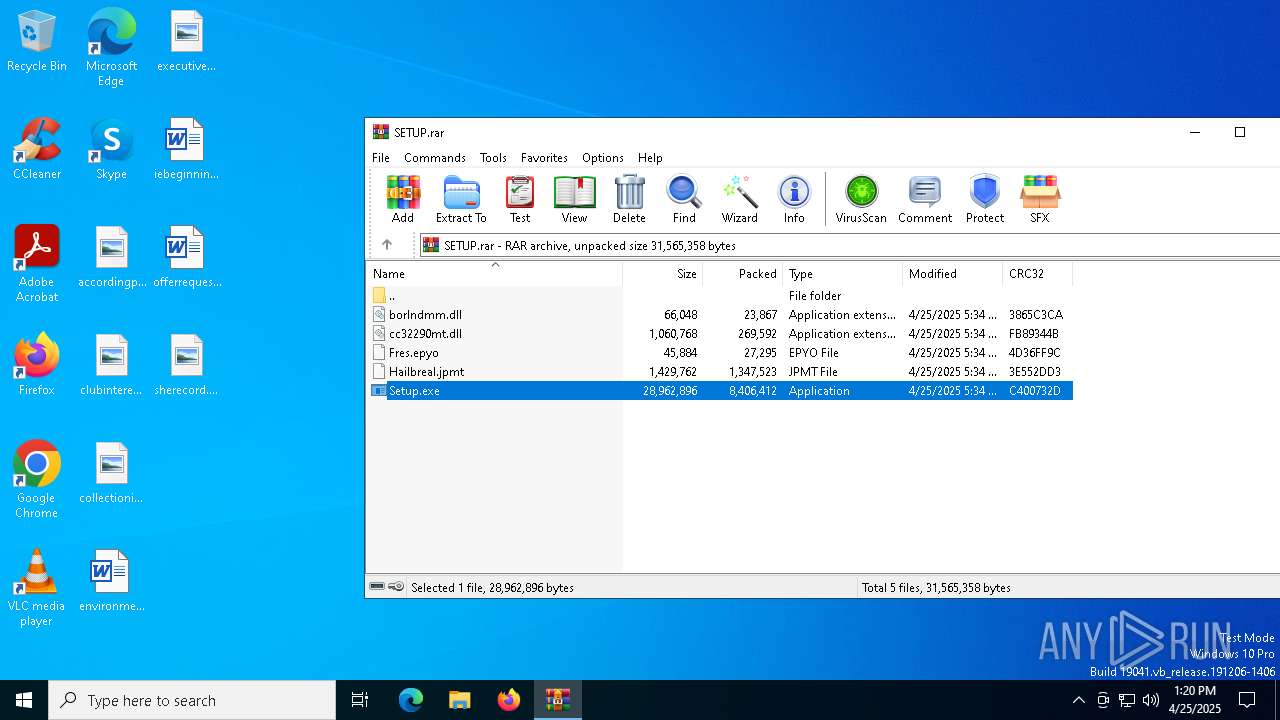Open the Find magnifier tool
The height and width of the screenshot is (720, 1280).
coord(684,199)
